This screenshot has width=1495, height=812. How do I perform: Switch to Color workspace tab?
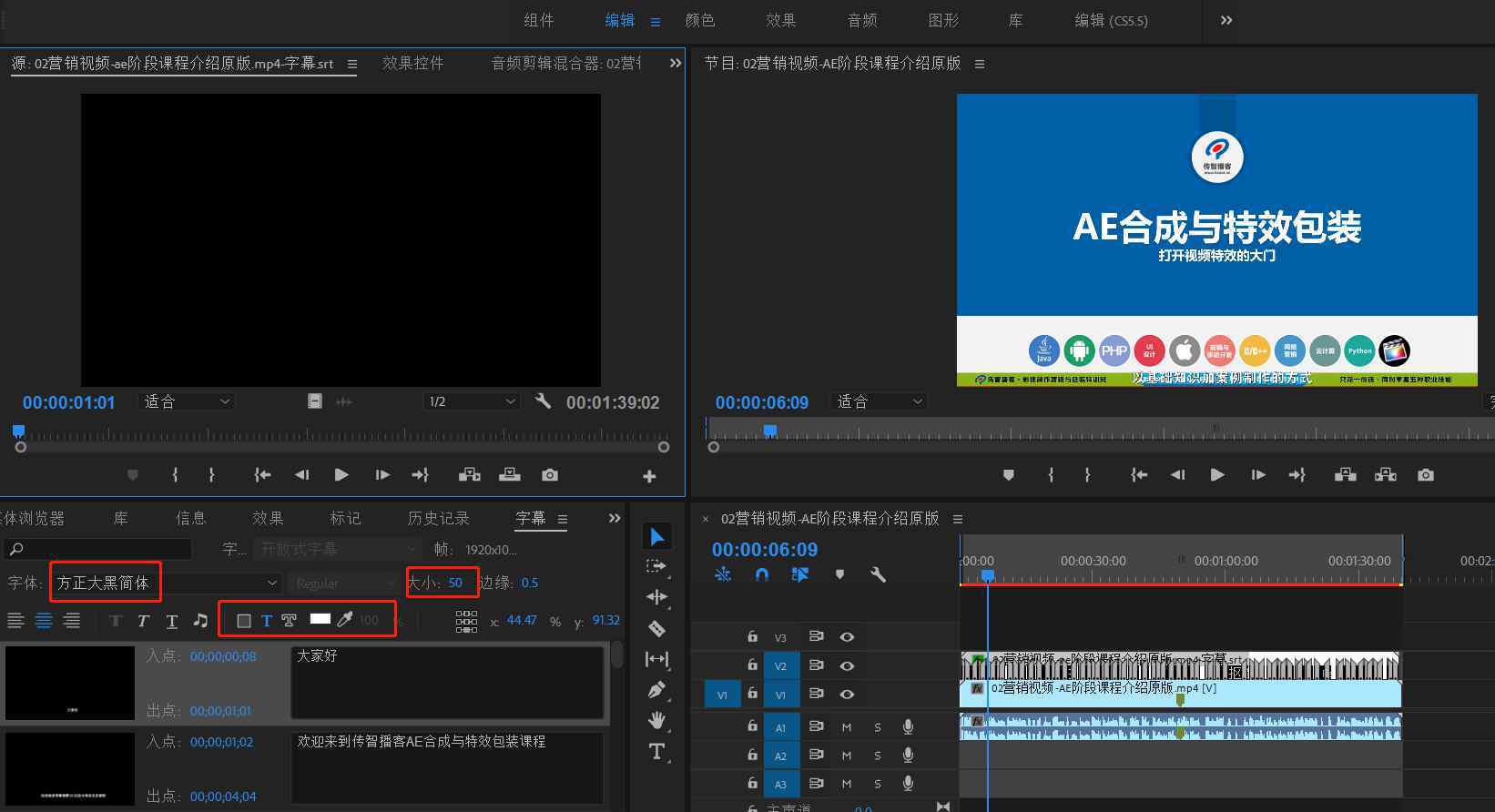pyautogui.click(x=700, y=20)
